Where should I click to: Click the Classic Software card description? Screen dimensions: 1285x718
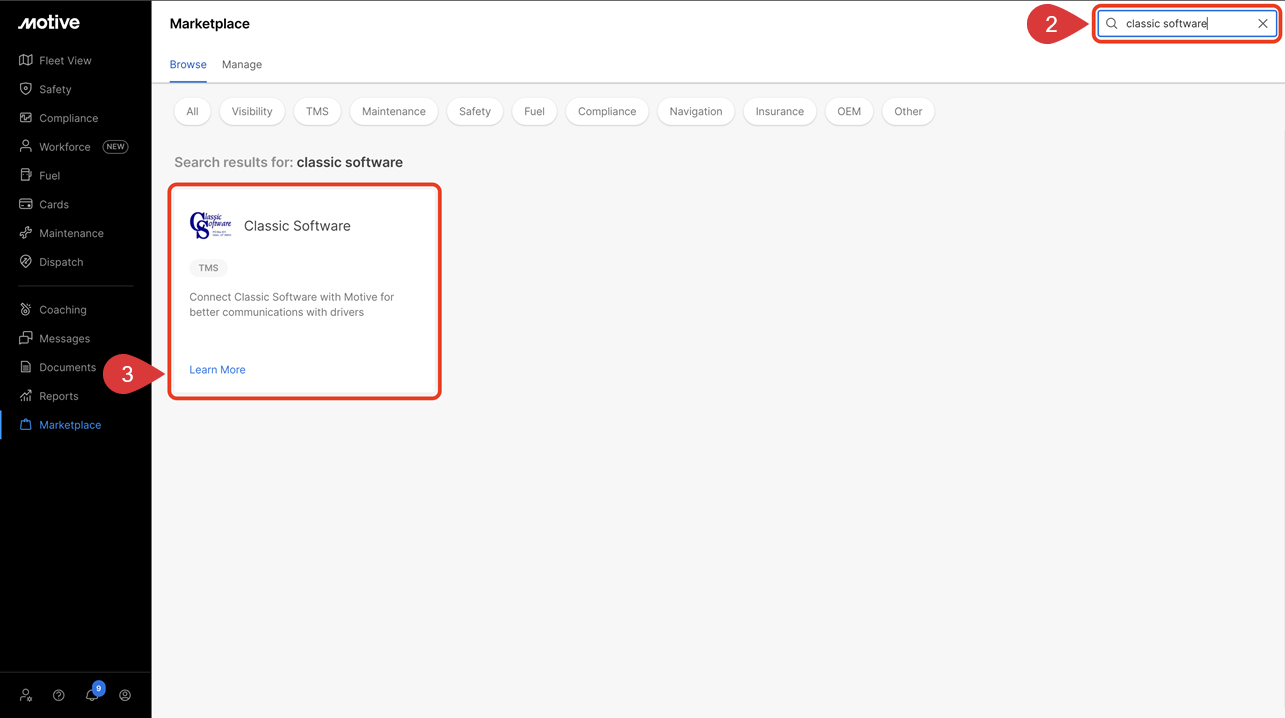292,304
